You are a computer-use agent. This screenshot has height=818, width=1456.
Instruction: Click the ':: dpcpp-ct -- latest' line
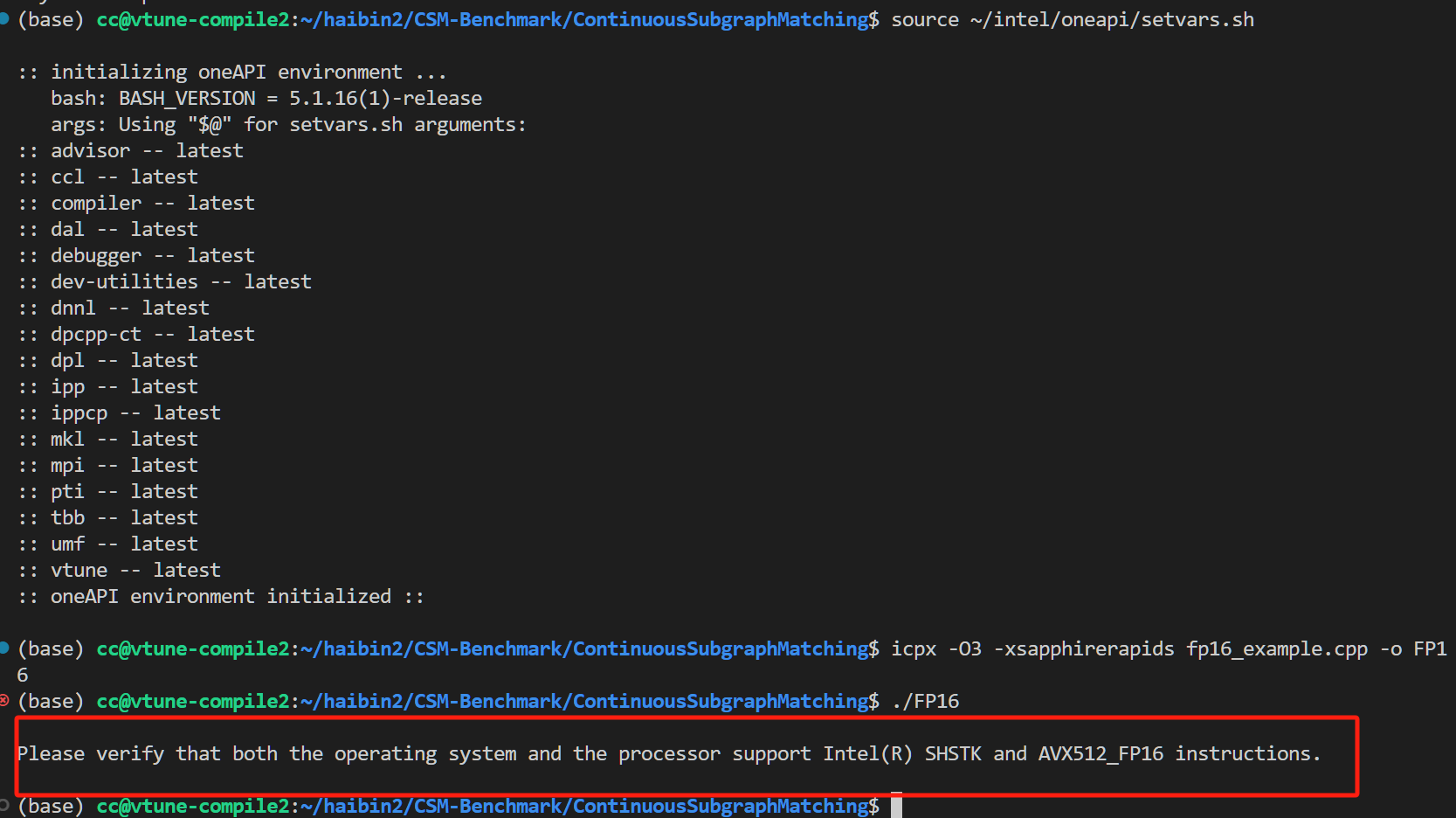point(136,334)
